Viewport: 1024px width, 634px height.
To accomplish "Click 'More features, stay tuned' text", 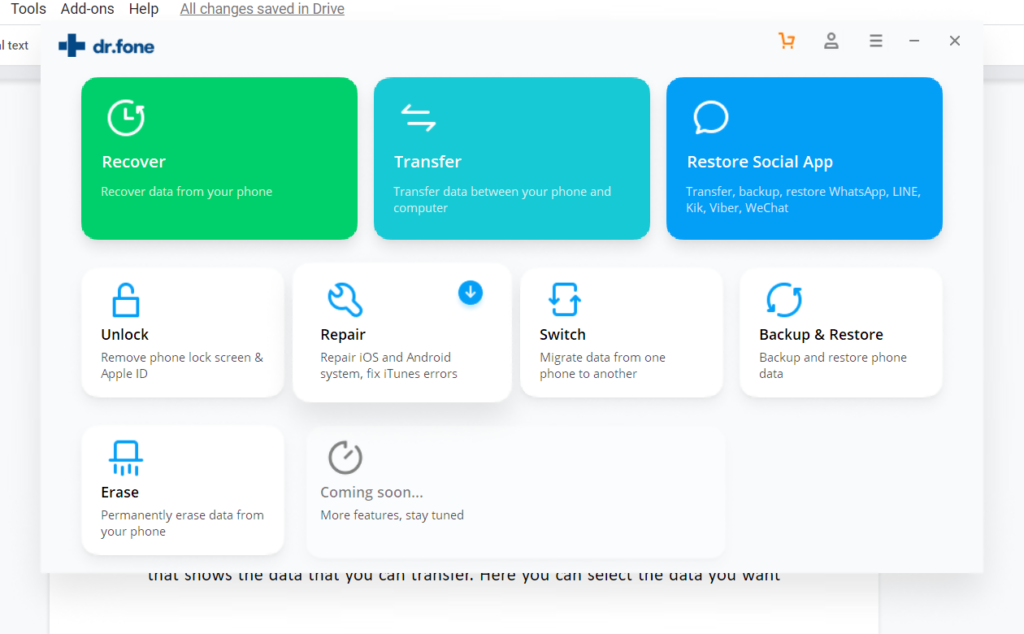I will tap(392, 515).
